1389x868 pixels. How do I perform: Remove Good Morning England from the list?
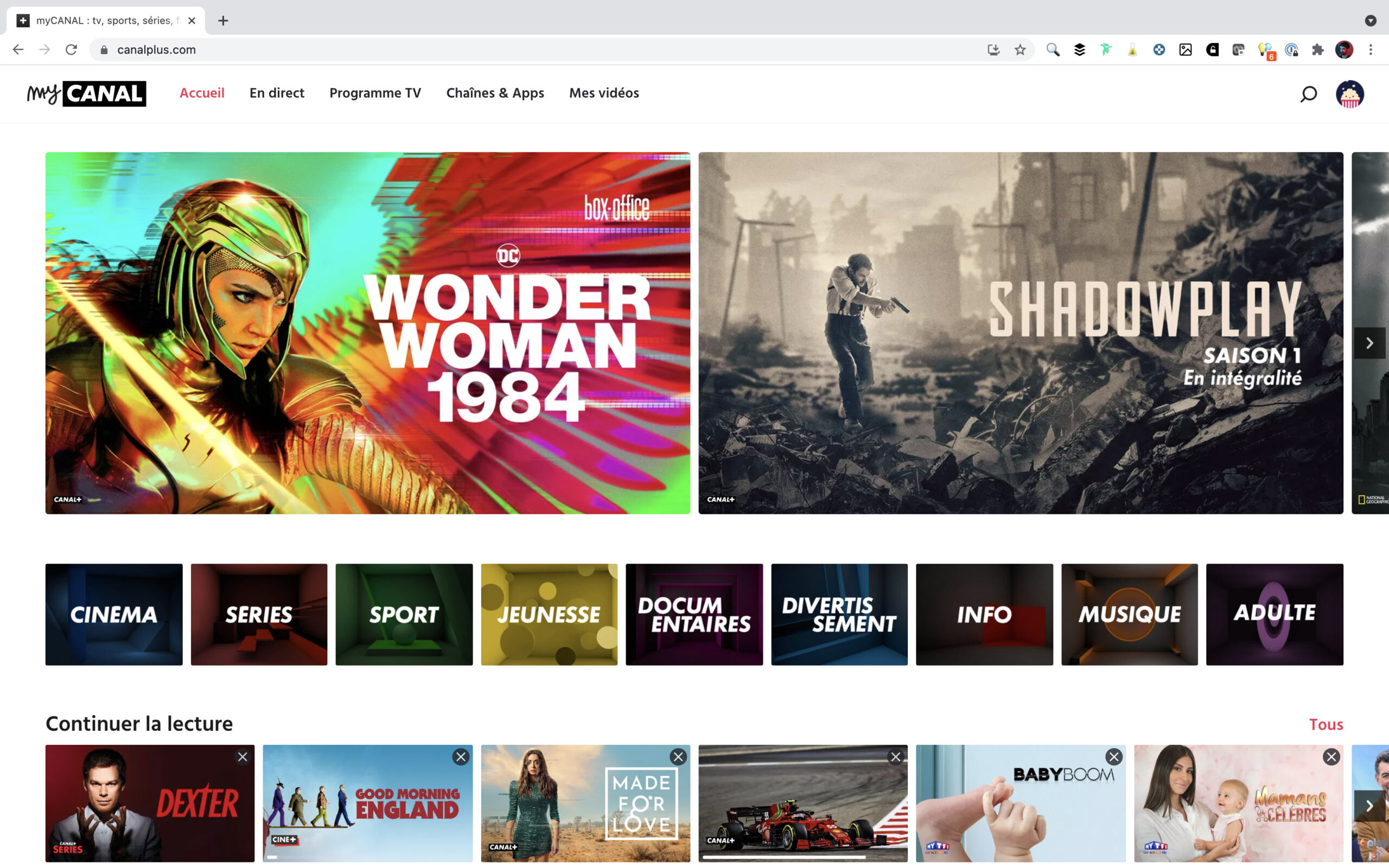pyautogui.click(x=461, y=757)
